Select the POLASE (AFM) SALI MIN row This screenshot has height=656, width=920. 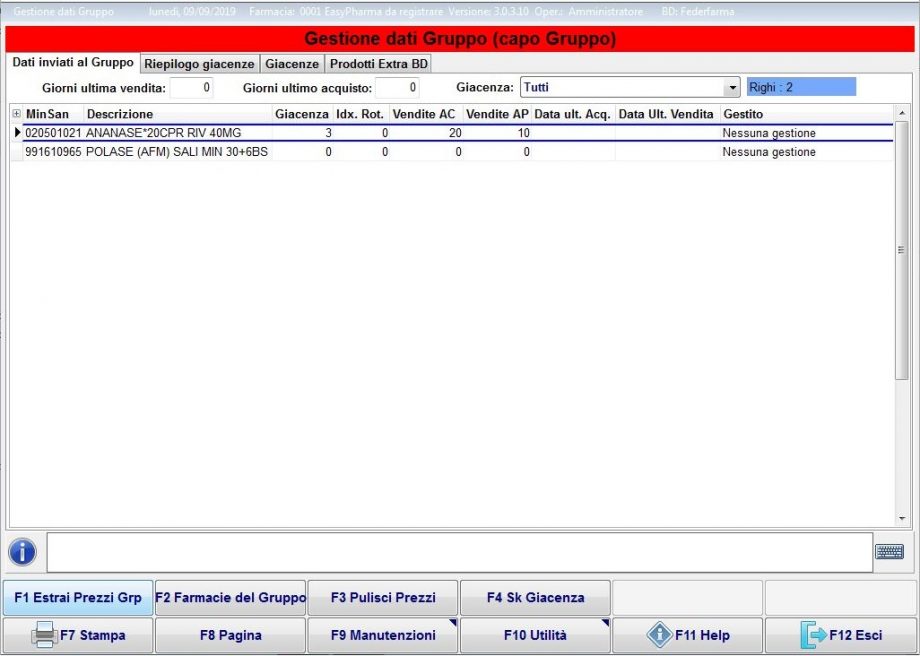click(176, 152)
